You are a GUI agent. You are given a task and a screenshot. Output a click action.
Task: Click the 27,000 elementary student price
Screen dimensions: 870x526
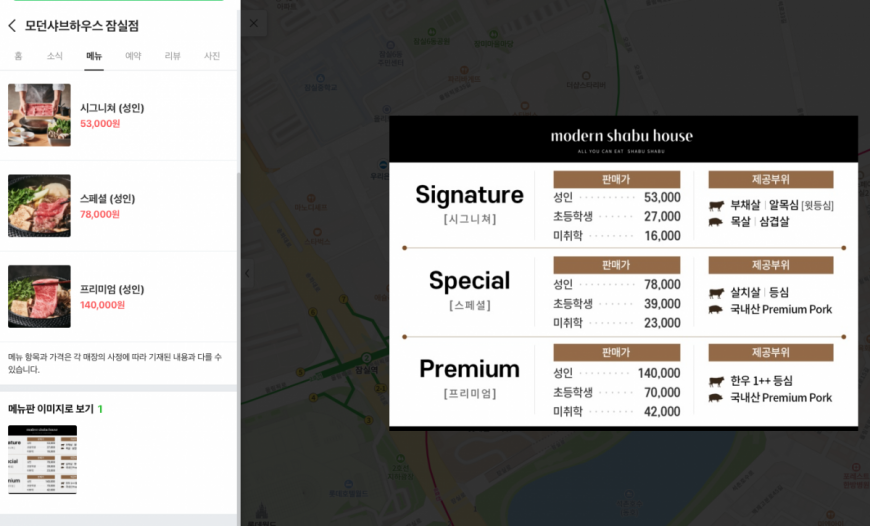(x=662, y=216)
